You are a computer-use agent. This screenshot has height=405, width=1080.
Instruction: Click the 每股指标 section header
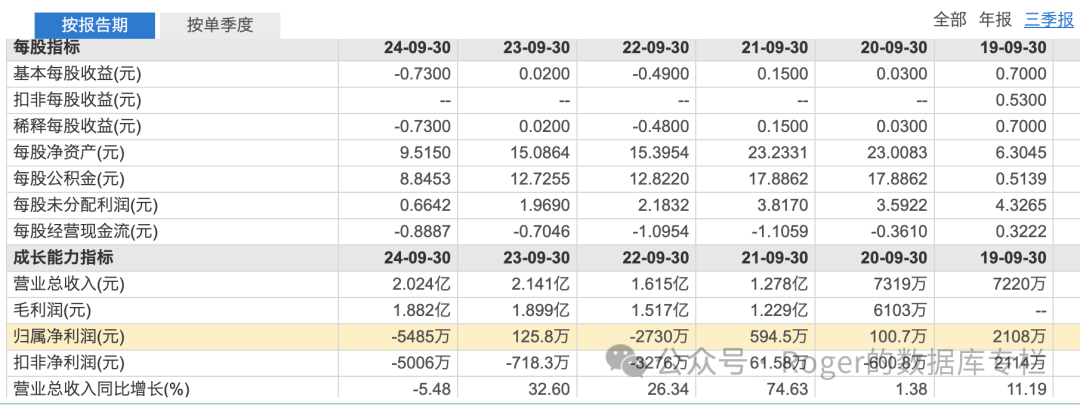(x=46, y=47)
